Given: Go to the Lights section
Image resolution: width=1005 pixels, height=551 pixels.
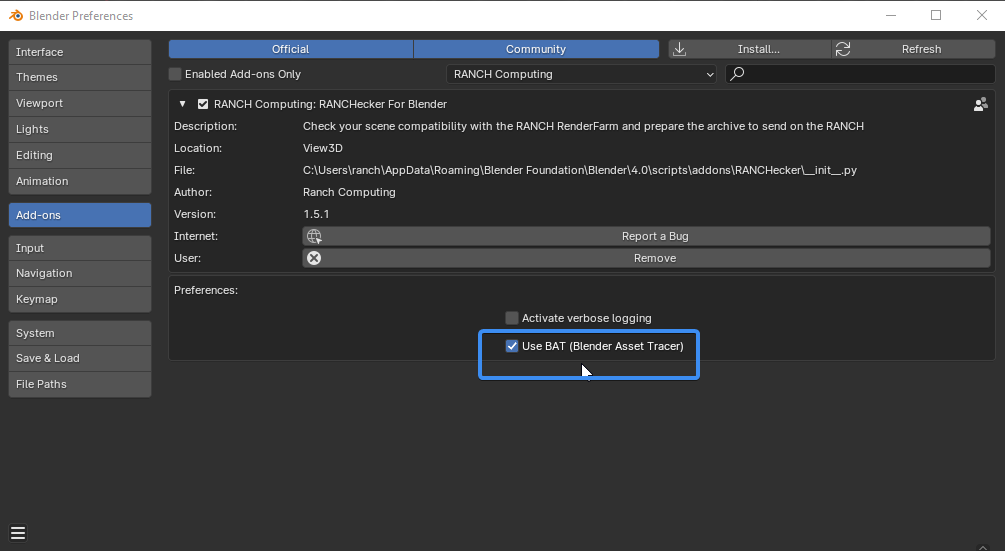Looking at the screenshot, I should point(80,129).
